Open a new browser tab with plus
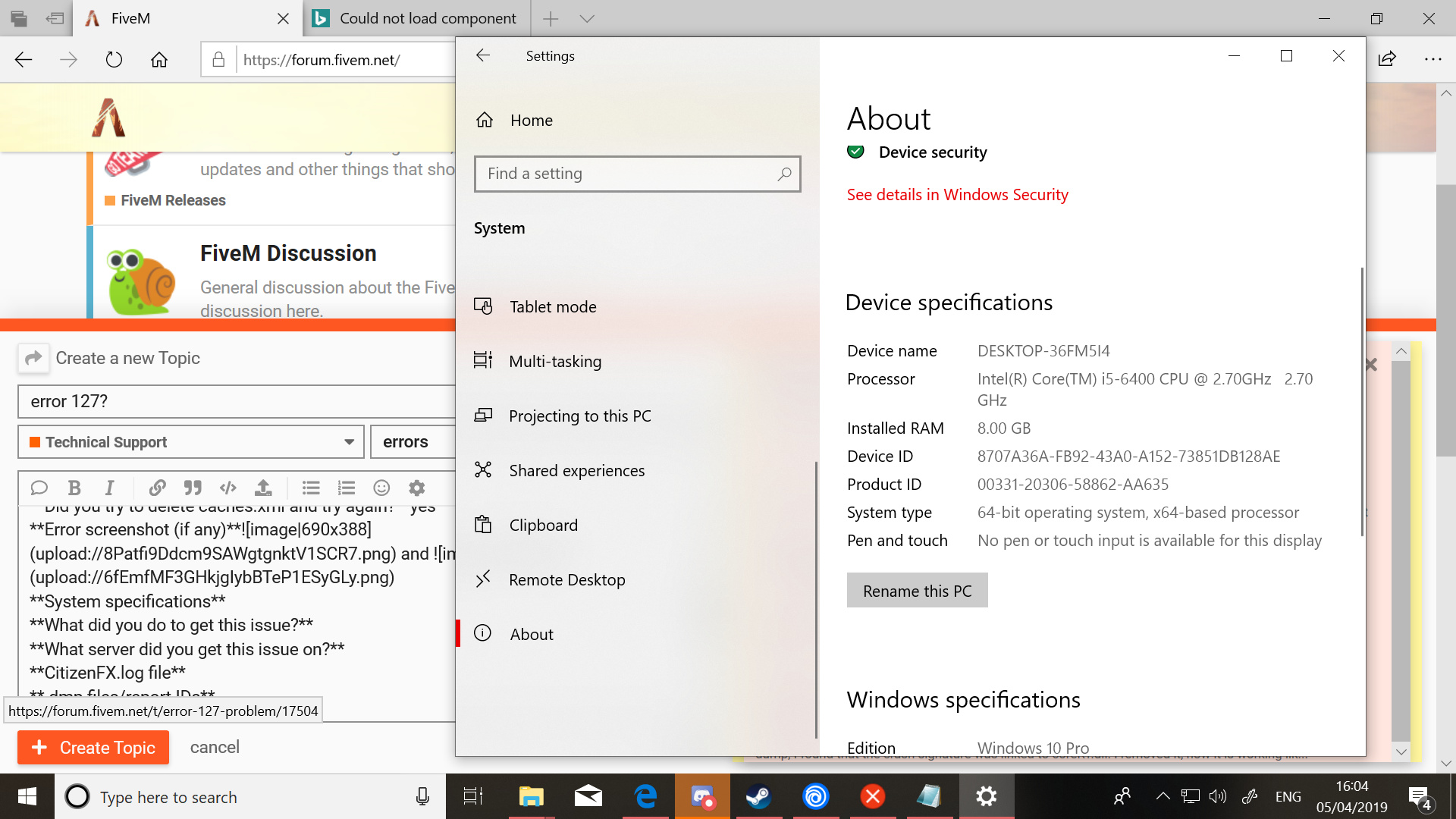This screenshot has height=819, width=1456. click(551, 18)
